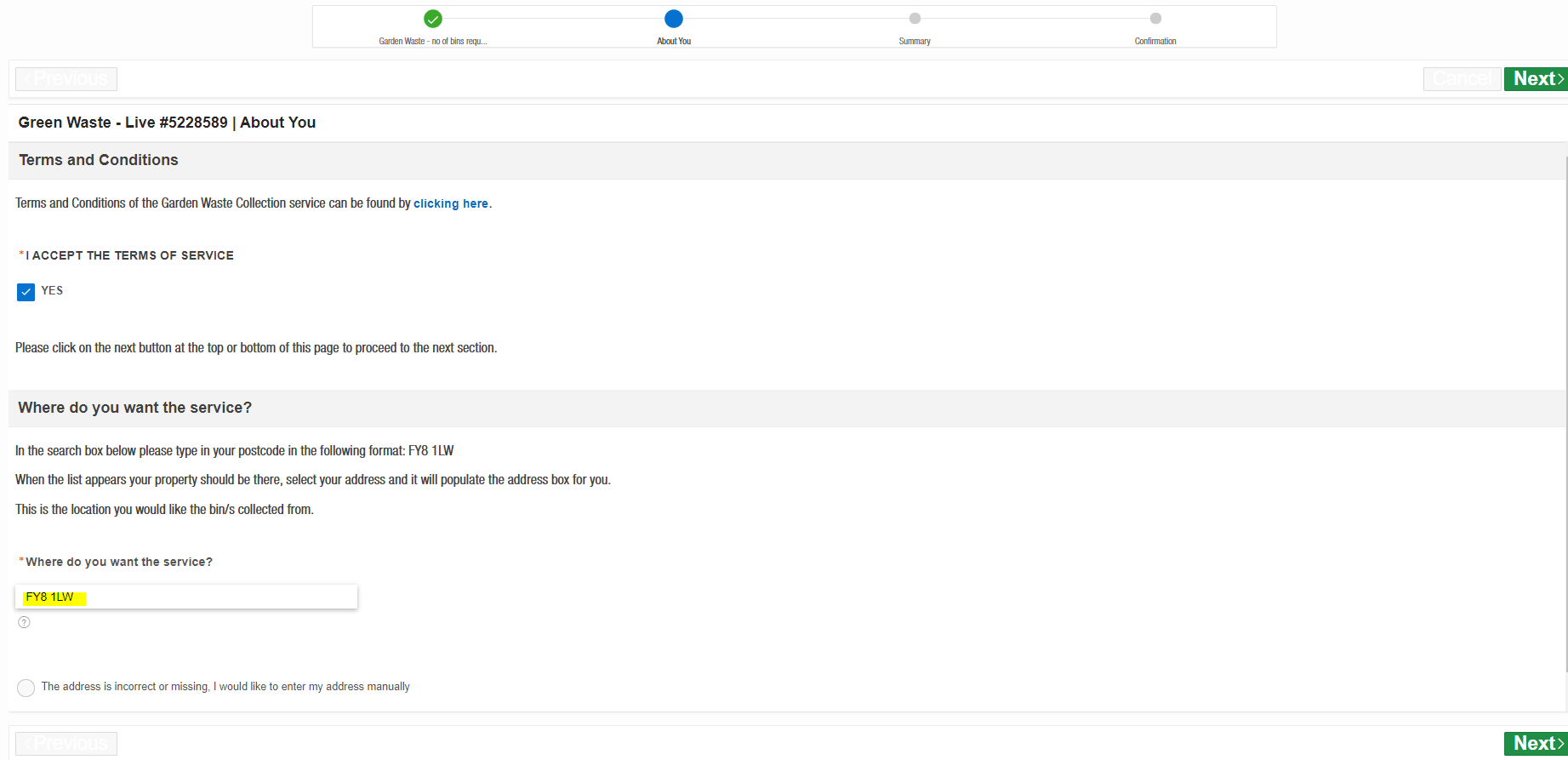
Task: Click the 'Green Waste - Live #5228589' page title
Action: tap(167, 123)
